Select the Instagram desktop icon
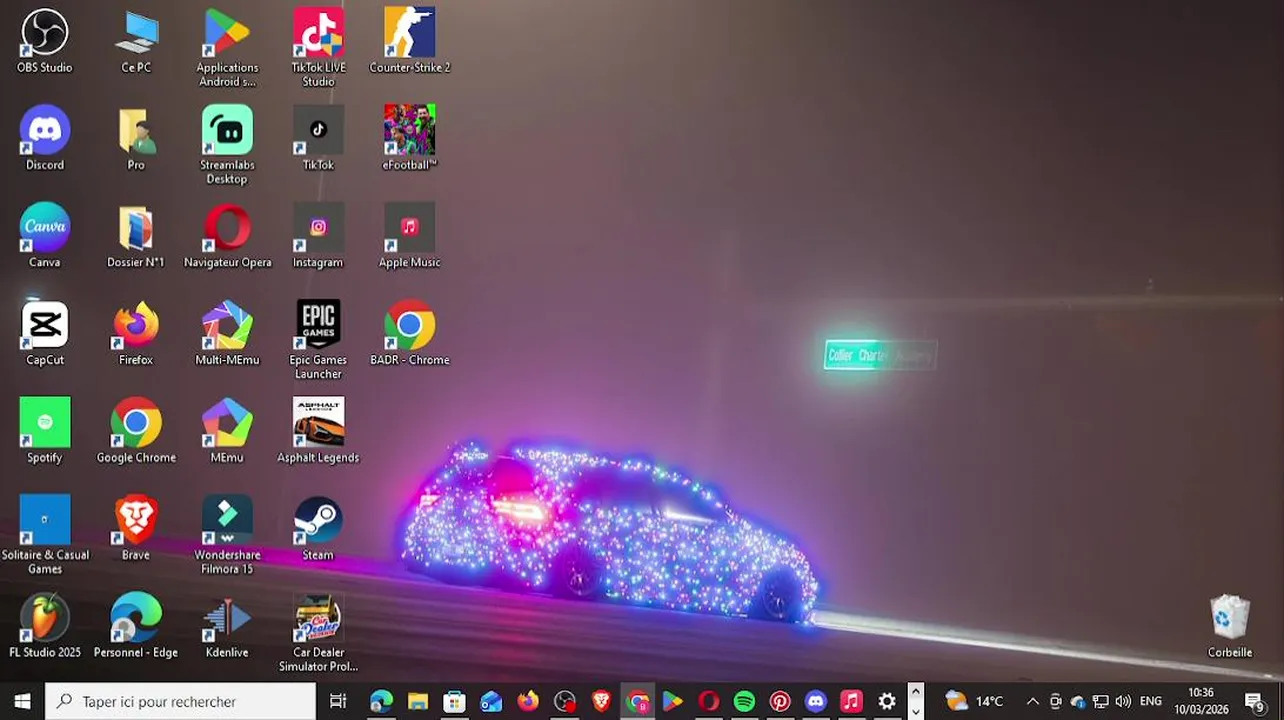 click(x=318, y=236)
